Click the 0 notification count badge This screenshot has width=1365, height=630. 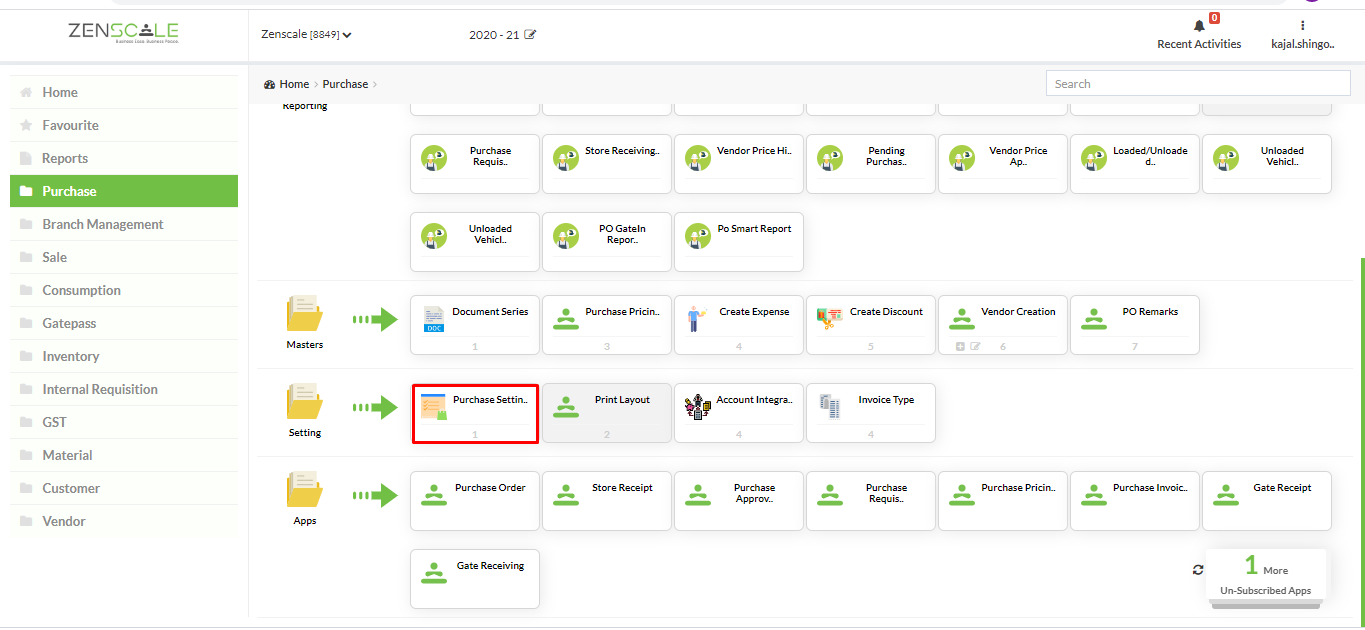[x=1214, y=18]
